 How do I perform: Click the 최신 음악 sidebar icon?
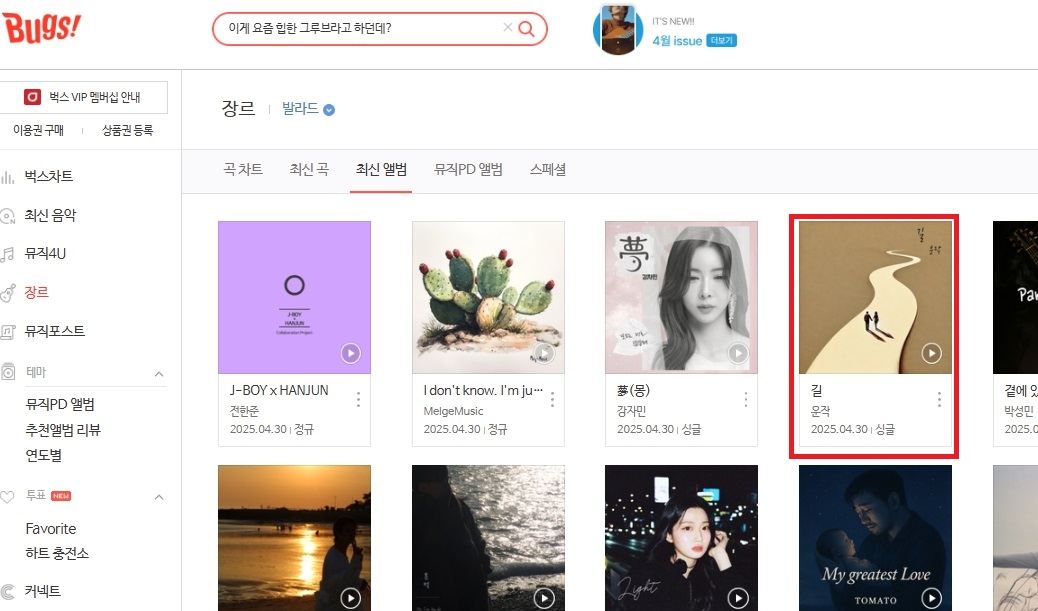click(x=8, y=216)
